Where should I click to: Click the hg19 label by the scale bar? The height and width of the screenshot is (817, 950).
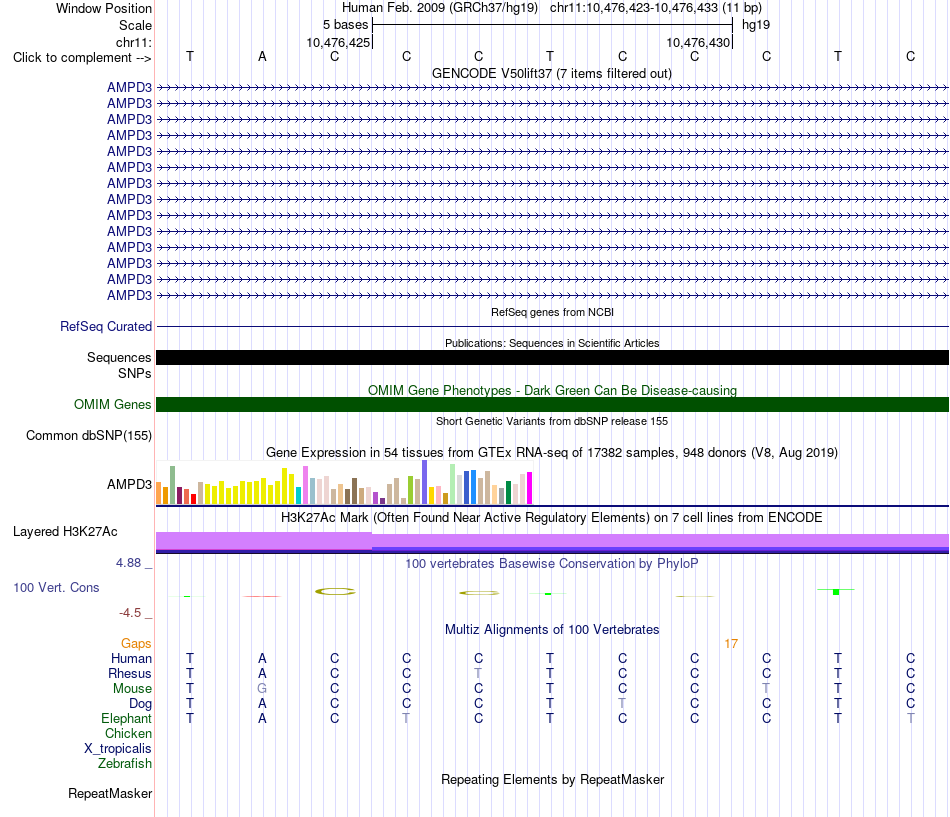point(756,25)
